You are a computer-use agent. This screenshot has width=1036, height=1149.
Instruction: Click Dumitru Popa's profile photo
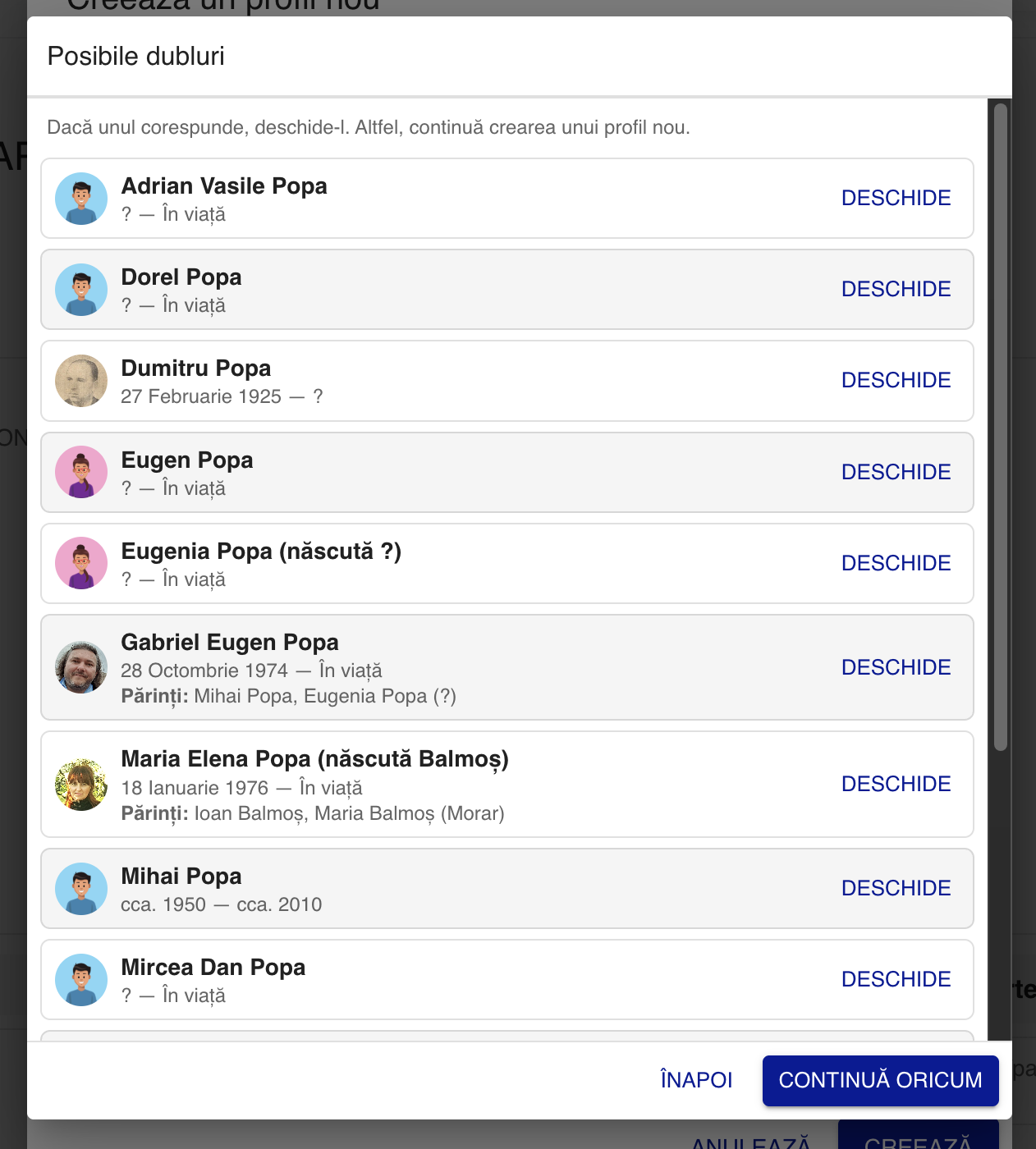(x=81, y=381)
